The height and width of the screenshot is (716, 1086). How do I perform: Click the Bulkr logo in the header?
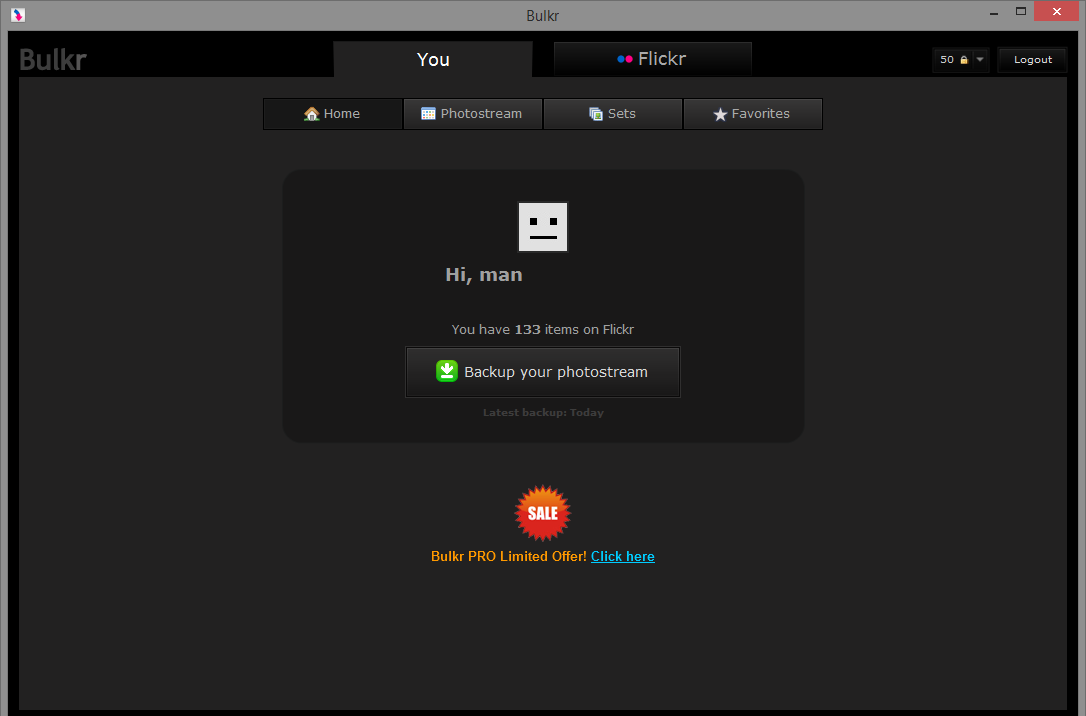point(53,60)
